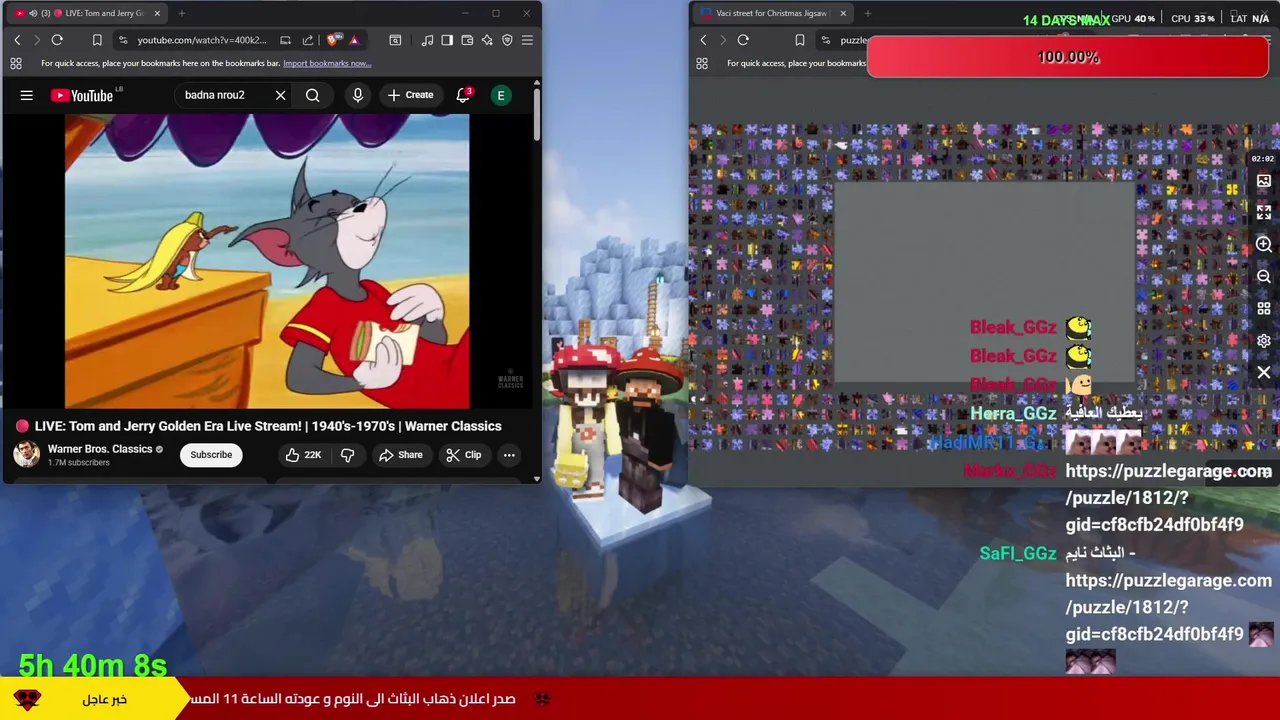Click Import bookmarks now link
1280x720 pixels.
coord(327,63)
